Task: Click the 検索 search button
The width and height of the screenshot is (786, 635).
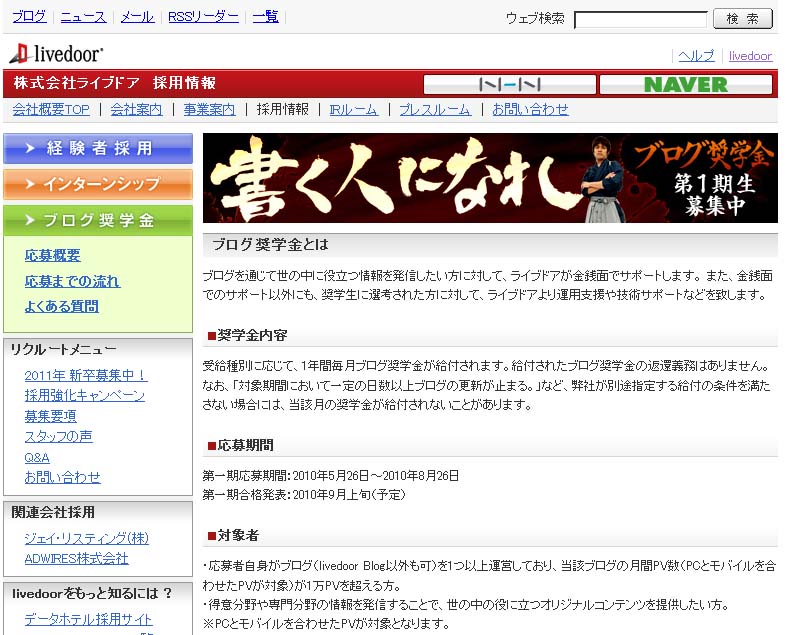Action: (743, 19)
